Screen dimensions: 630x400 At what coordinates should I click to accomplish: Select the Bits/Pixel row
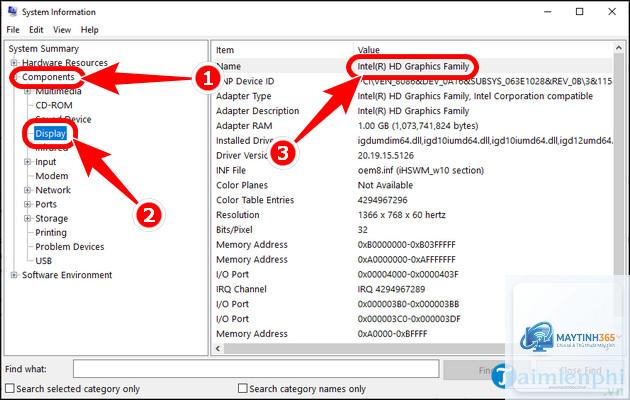click(x=414, y=230)
